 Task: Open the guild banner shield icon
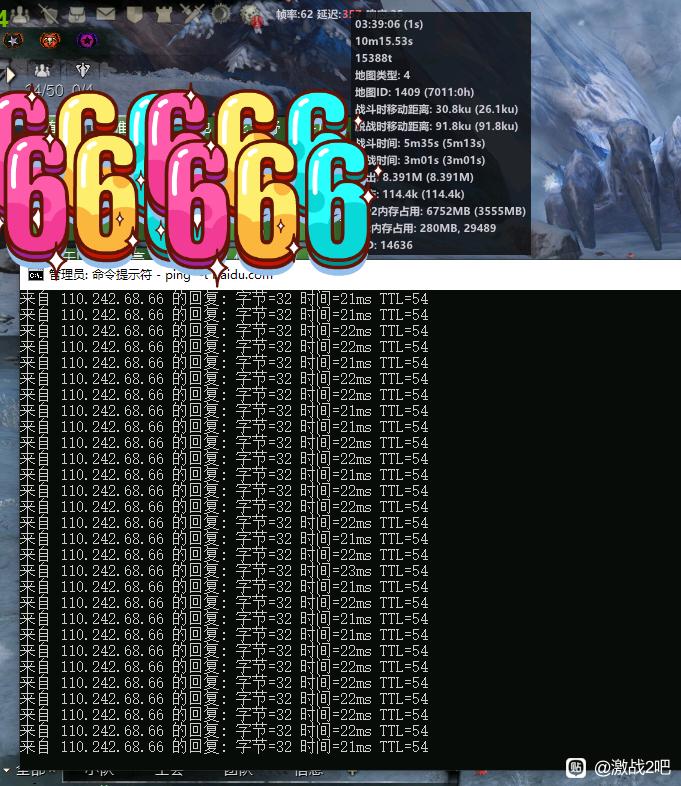134,15
